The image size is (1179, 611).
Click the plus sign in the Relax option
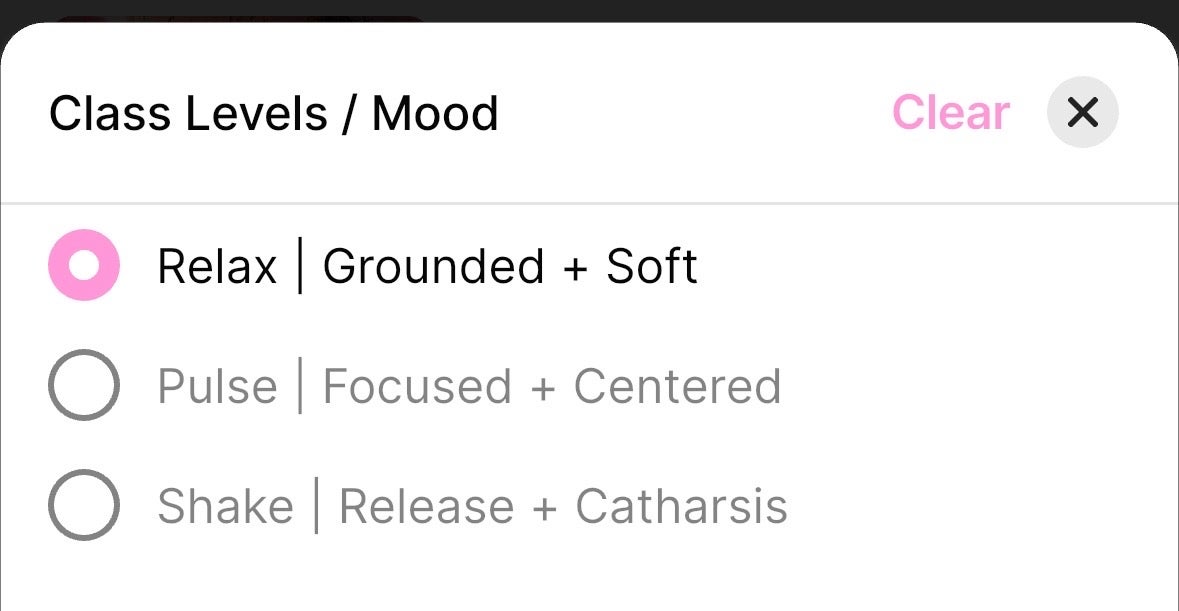575,268
